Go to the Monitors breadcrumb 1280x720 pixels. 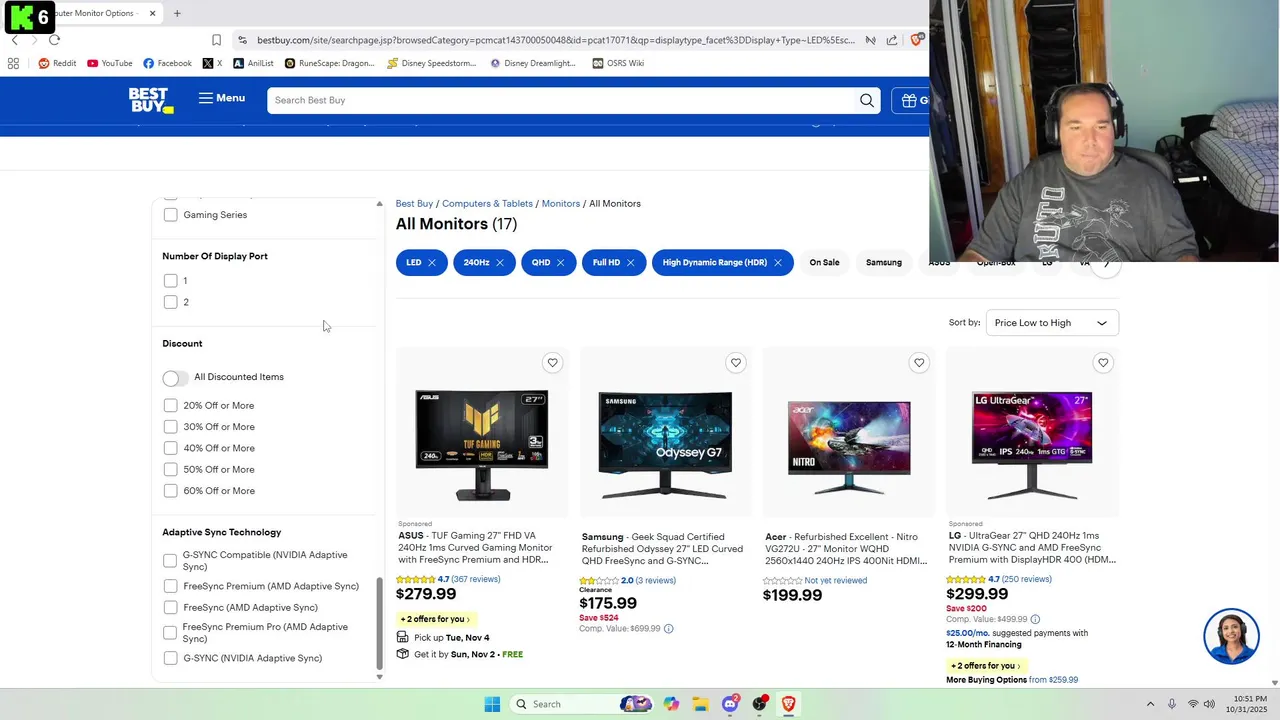click(561, 204)
